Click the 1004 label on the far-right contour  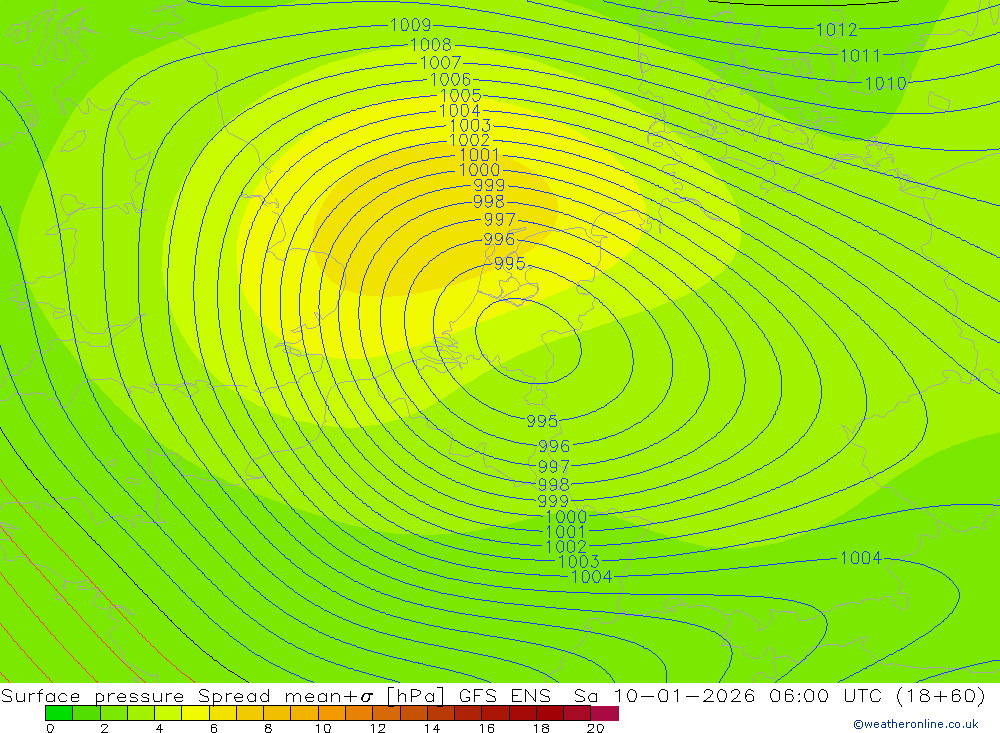click(x=860, y=558)
